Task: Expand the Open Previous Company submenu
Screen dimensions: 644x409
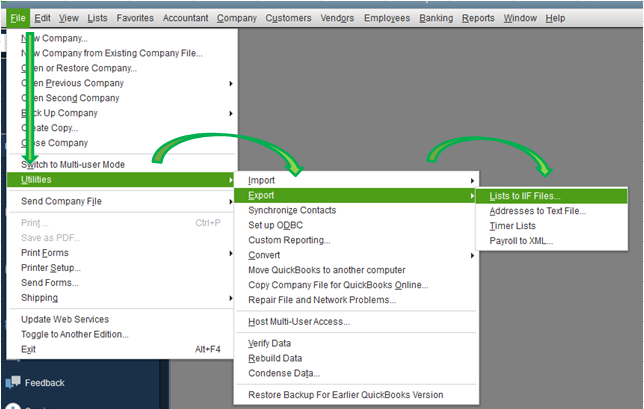Action: [x=122, y=83]
